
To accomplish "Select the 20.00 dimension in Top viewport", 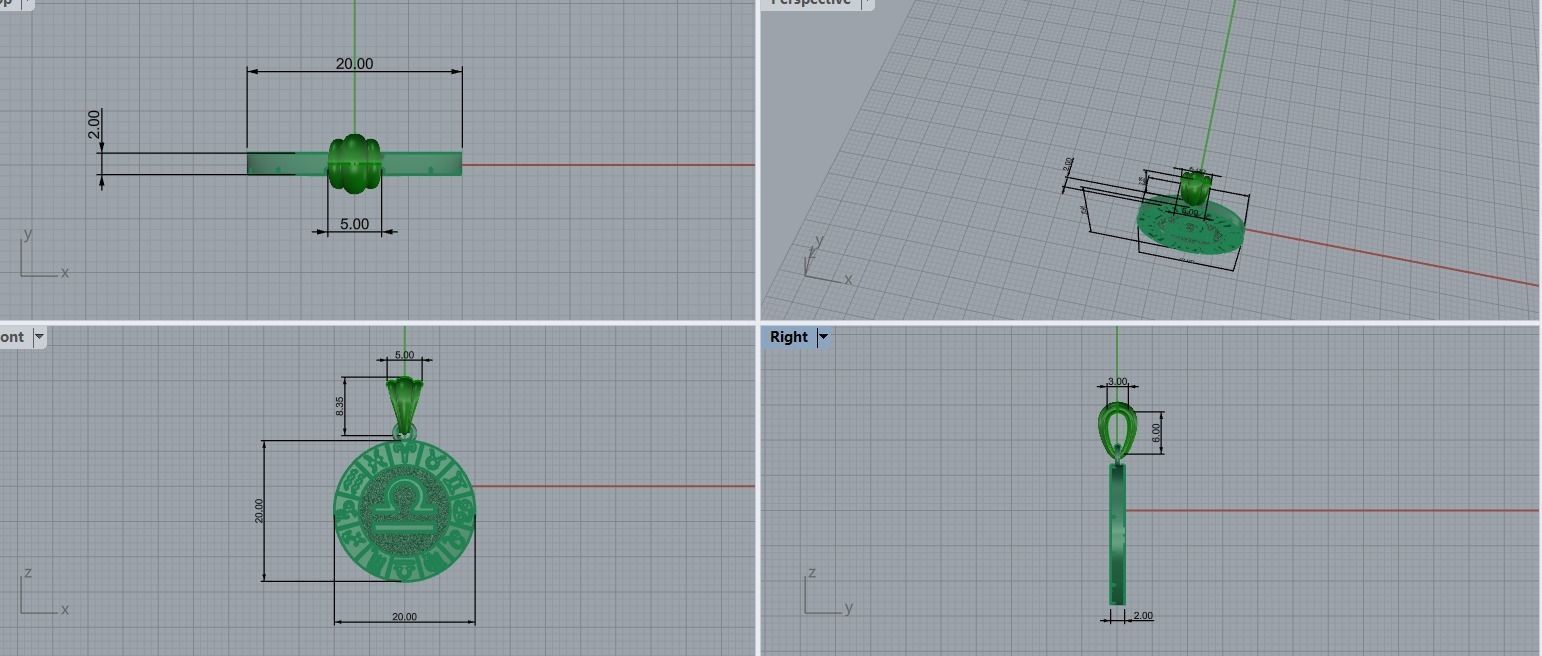I will [x=354, y=63].
